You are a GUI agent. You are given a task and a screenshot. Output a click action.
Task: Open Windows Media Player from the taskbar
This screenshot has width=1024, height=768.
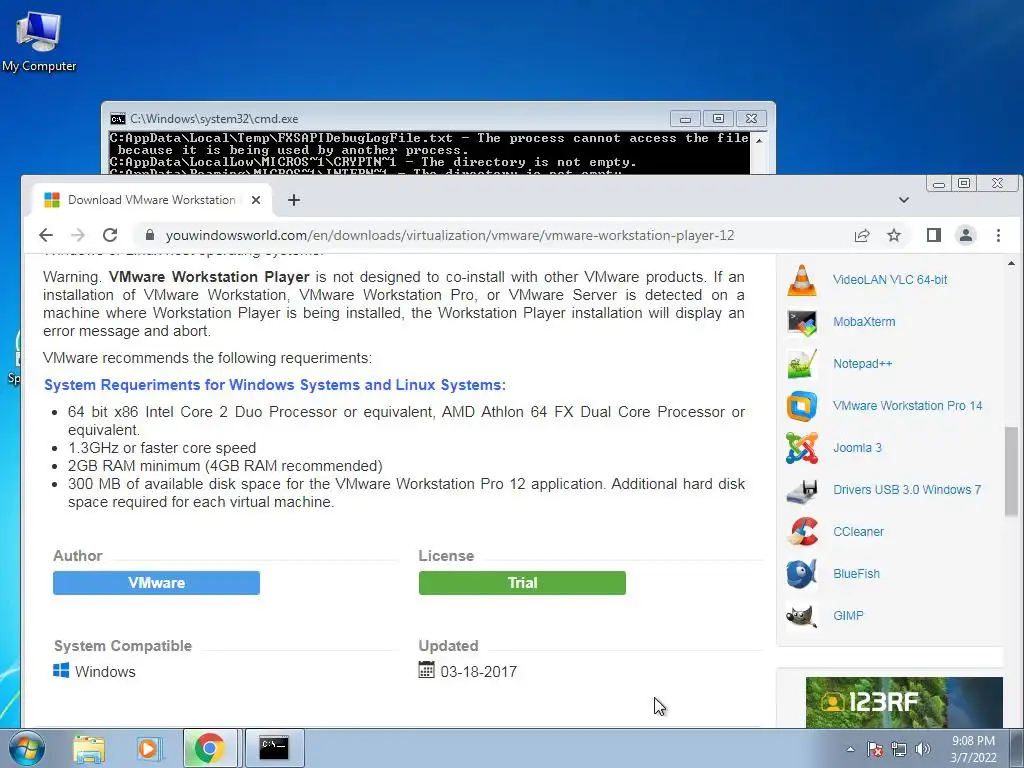149,748
